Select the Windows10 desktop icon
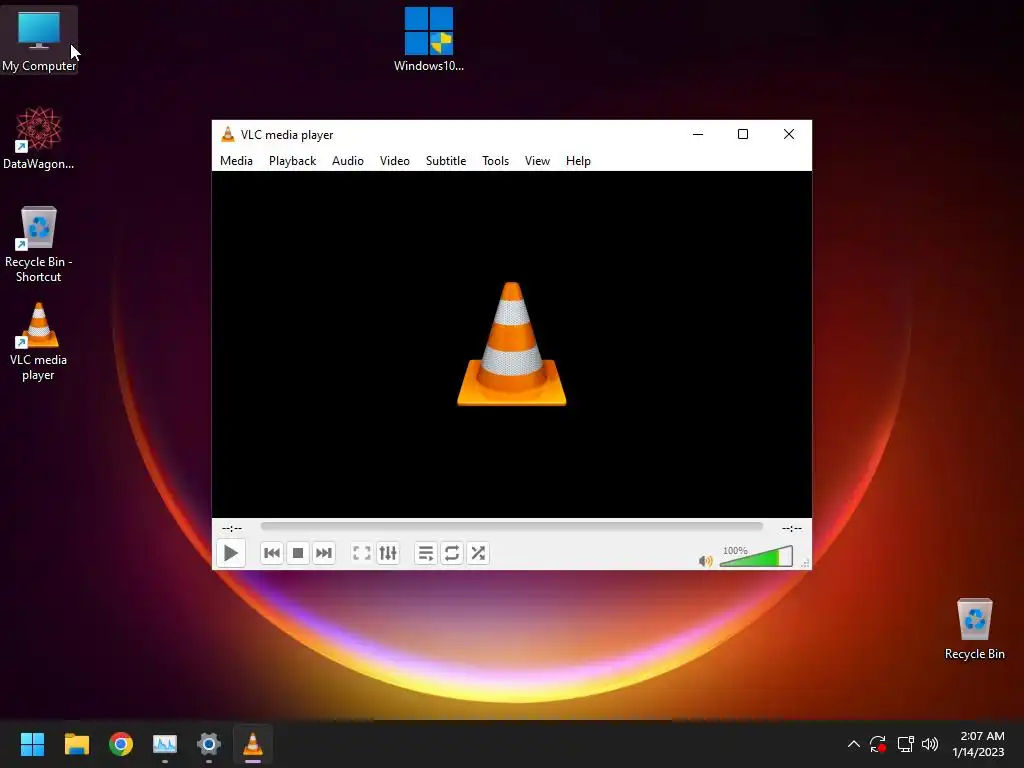 click(428, 39)
